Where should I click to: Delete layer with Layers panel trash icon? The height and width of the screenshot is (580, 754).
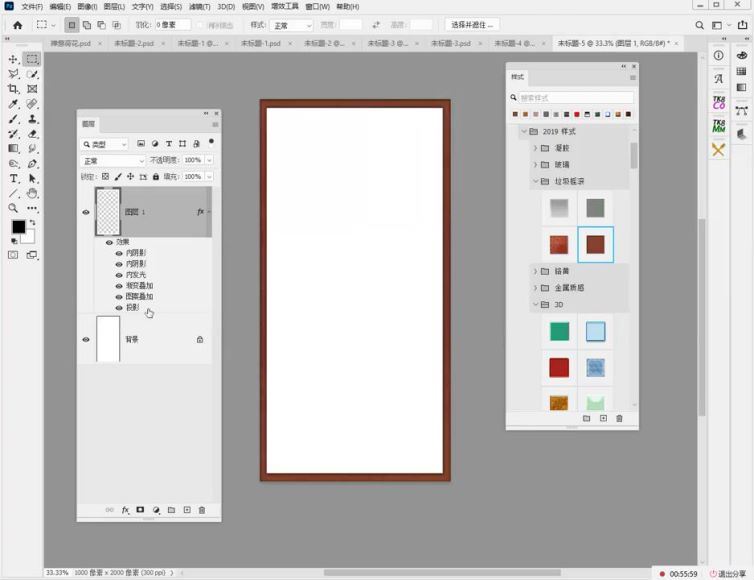click(202, 510)
